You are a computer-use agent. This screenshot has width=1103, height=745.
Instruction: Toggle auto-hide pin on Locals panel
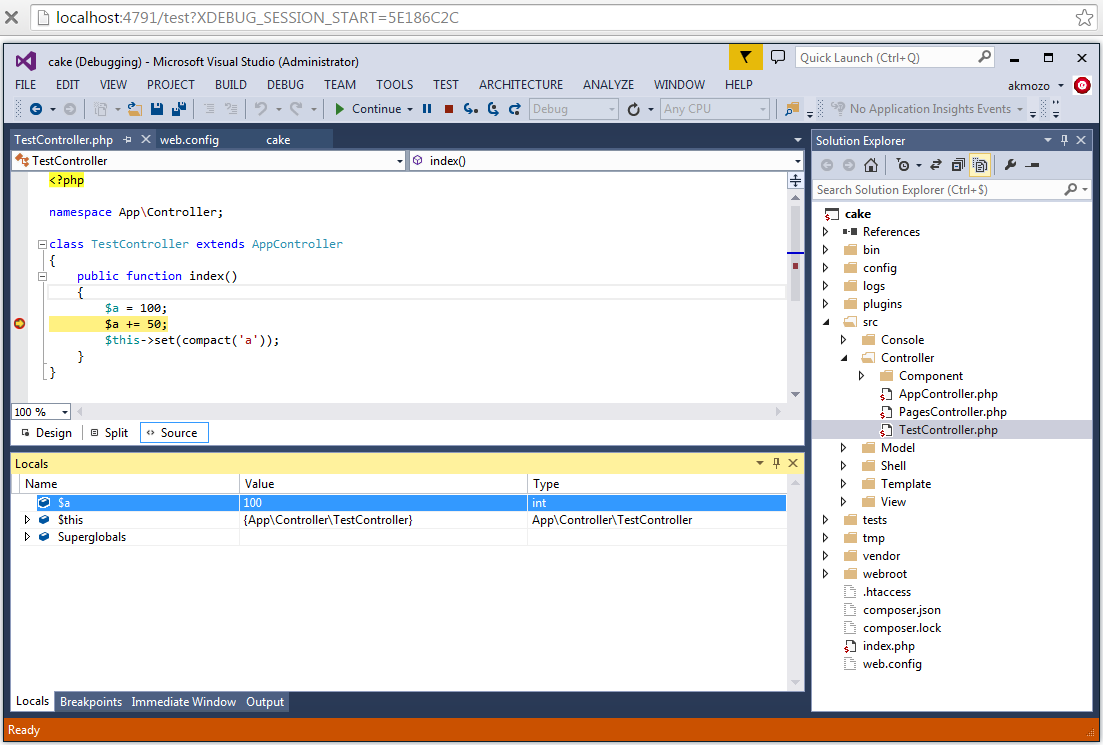click(776, 463)
